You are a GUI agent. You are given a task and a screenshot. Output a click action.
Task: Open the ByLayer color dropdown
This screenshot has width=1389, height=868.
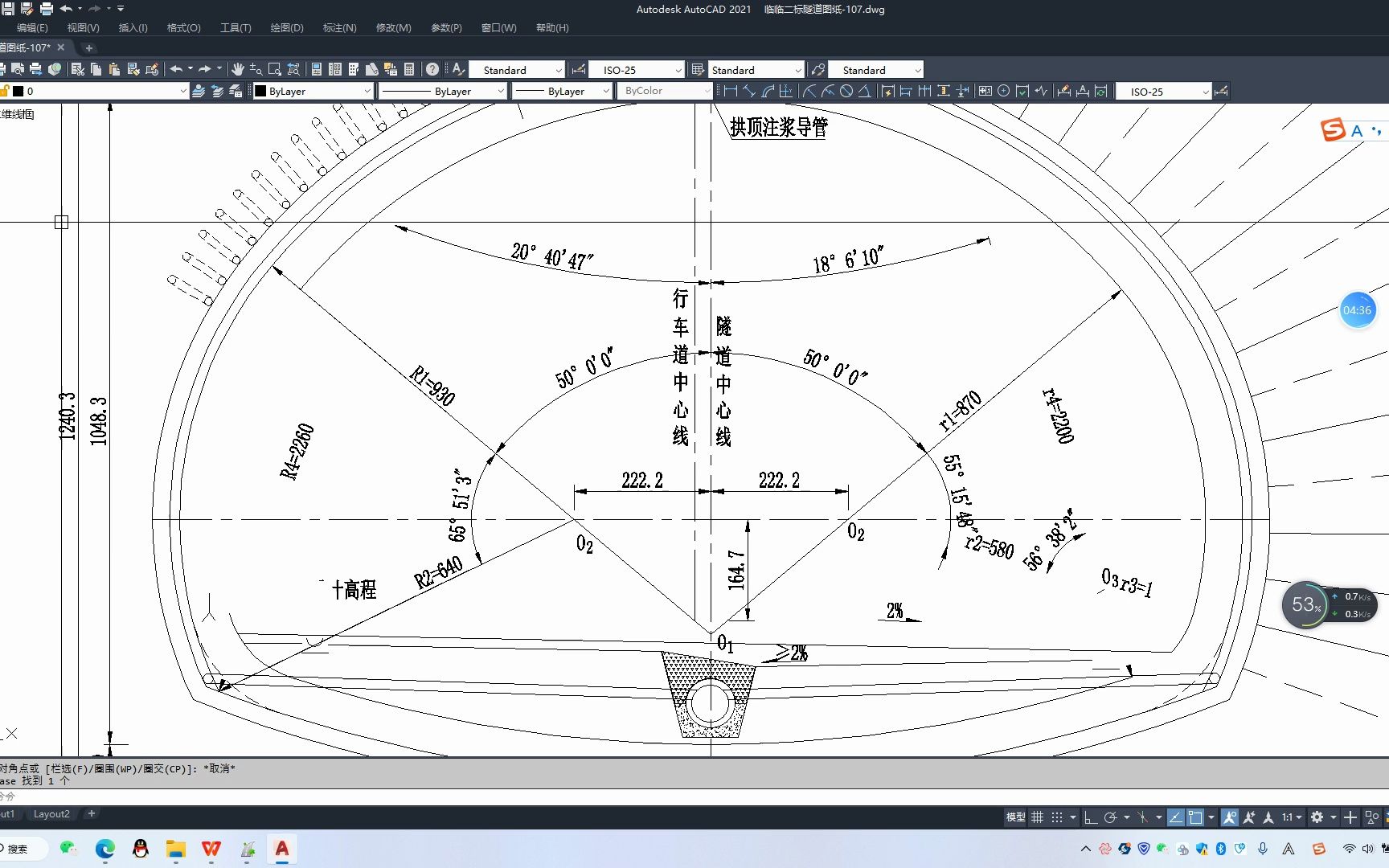[313, 91]
